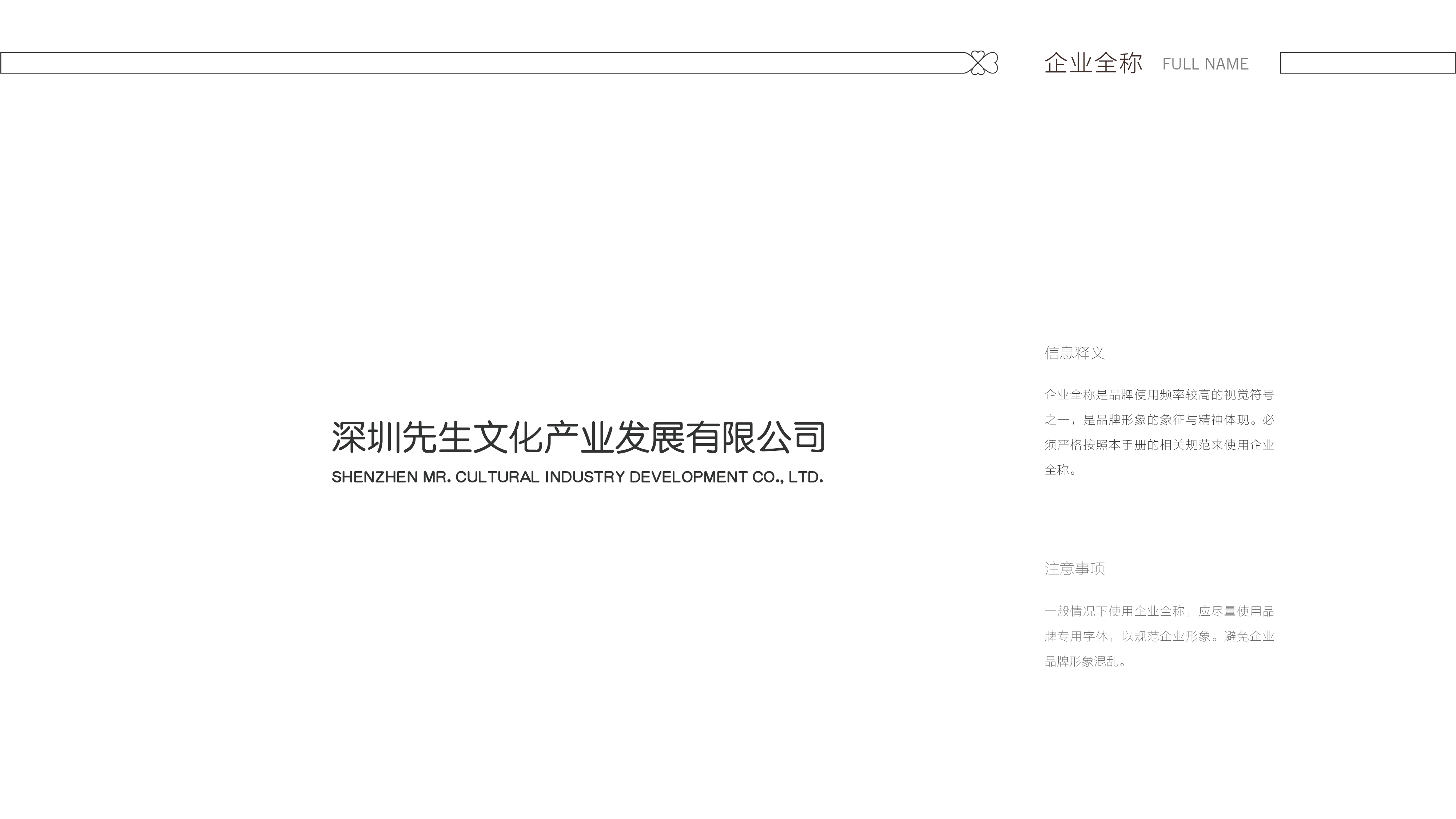Click the FULL NAME header label
The width and height of the screenshot is (1456, 819).
pos(1205,64)
